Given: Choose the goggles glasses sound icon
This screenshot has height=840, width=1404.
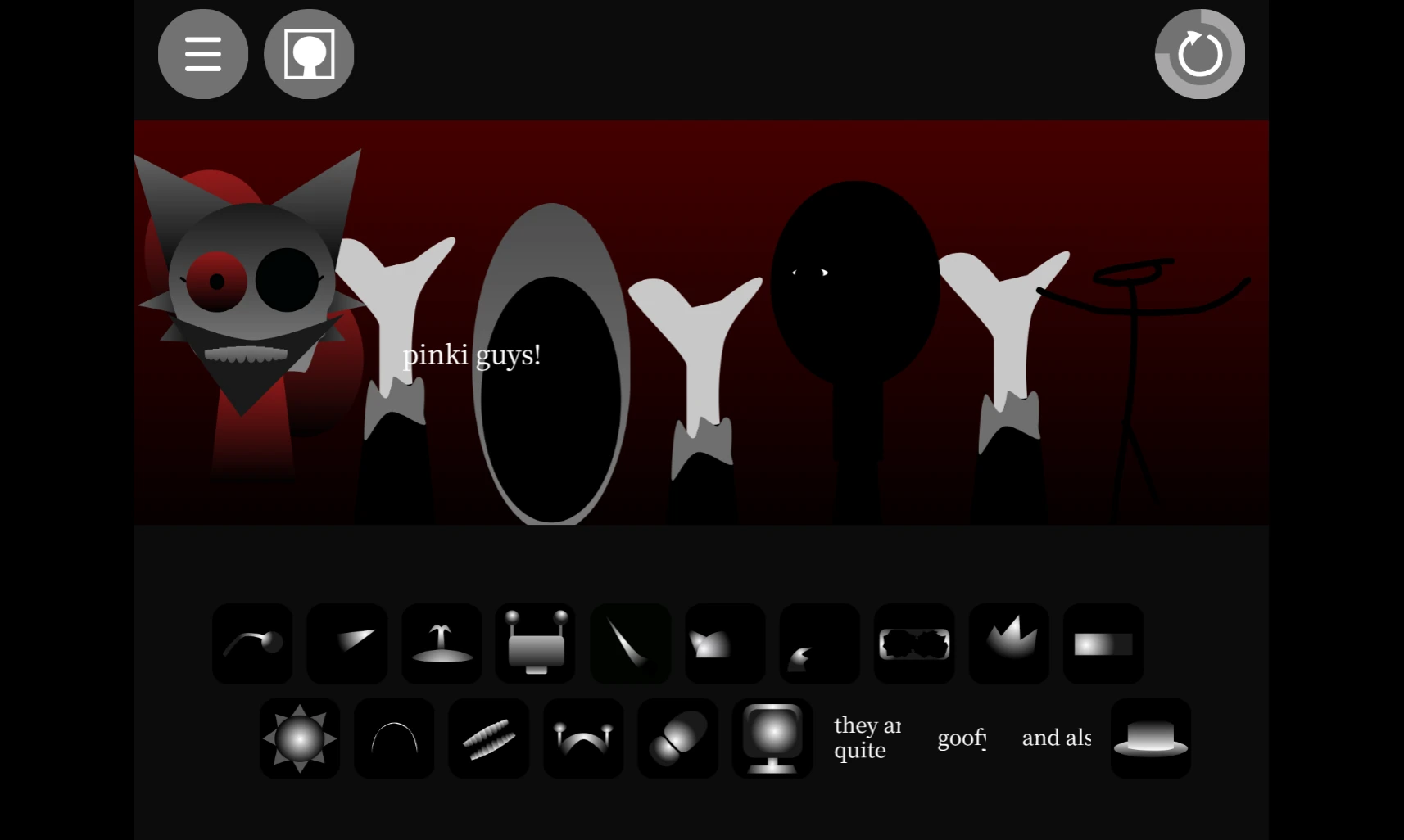Looking at the screenshot, I should pos(914,644).
